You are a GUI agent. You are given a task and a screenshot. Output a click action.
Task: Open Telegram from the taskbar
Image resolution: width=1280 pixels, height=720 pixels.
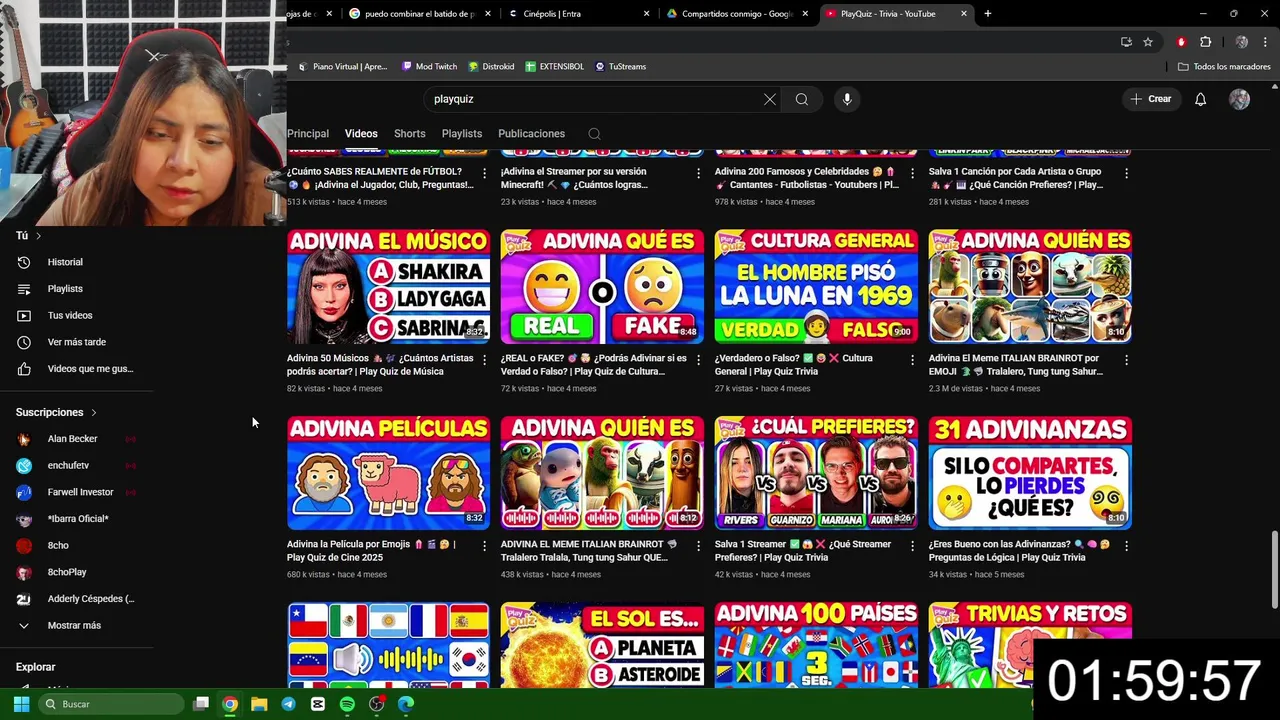[x=288, y=704]
